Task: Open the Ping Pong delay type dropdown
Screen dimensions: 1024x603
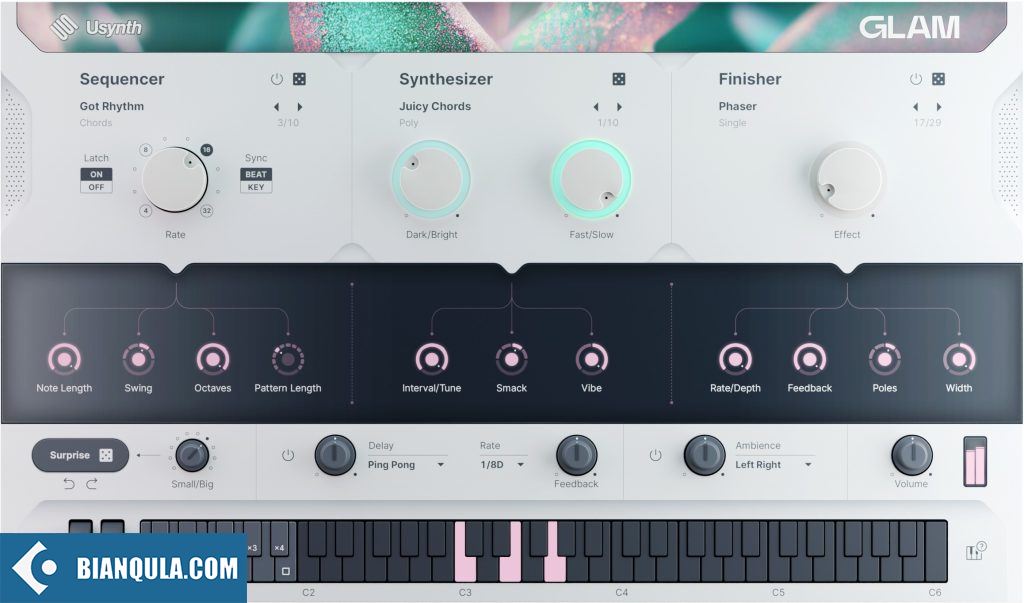Action: 406,464
